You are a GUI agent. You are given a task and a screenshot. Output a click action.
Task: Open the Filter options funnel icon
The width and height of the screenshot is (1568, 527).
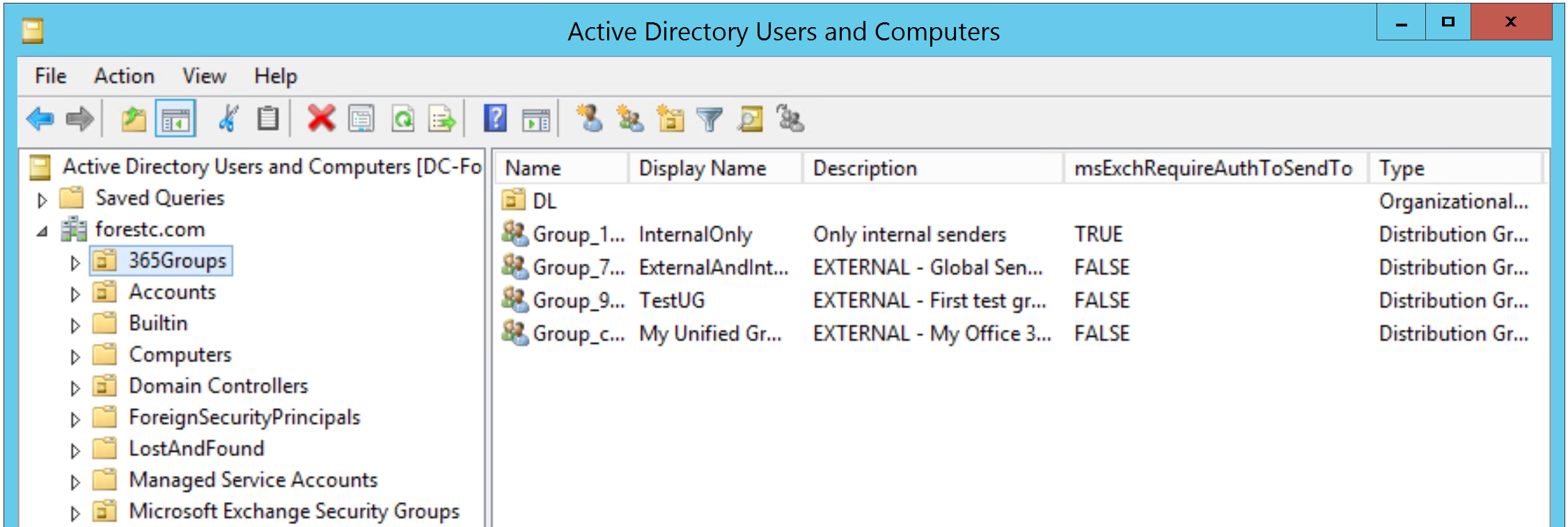click(709, 119)
